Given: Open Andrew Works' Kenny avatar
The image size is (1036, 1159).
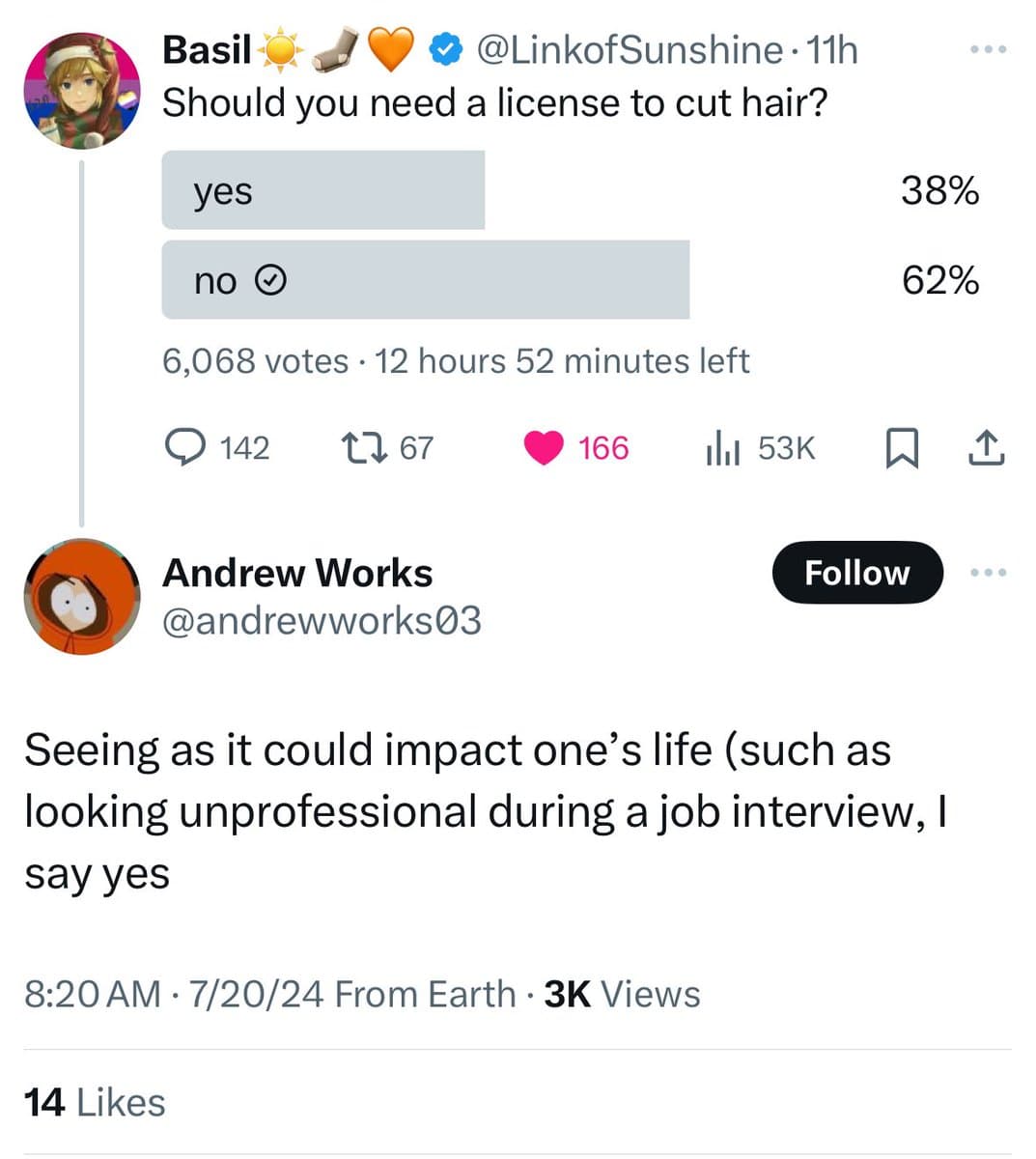Looking at the screenshot, I should pos(82,597).
